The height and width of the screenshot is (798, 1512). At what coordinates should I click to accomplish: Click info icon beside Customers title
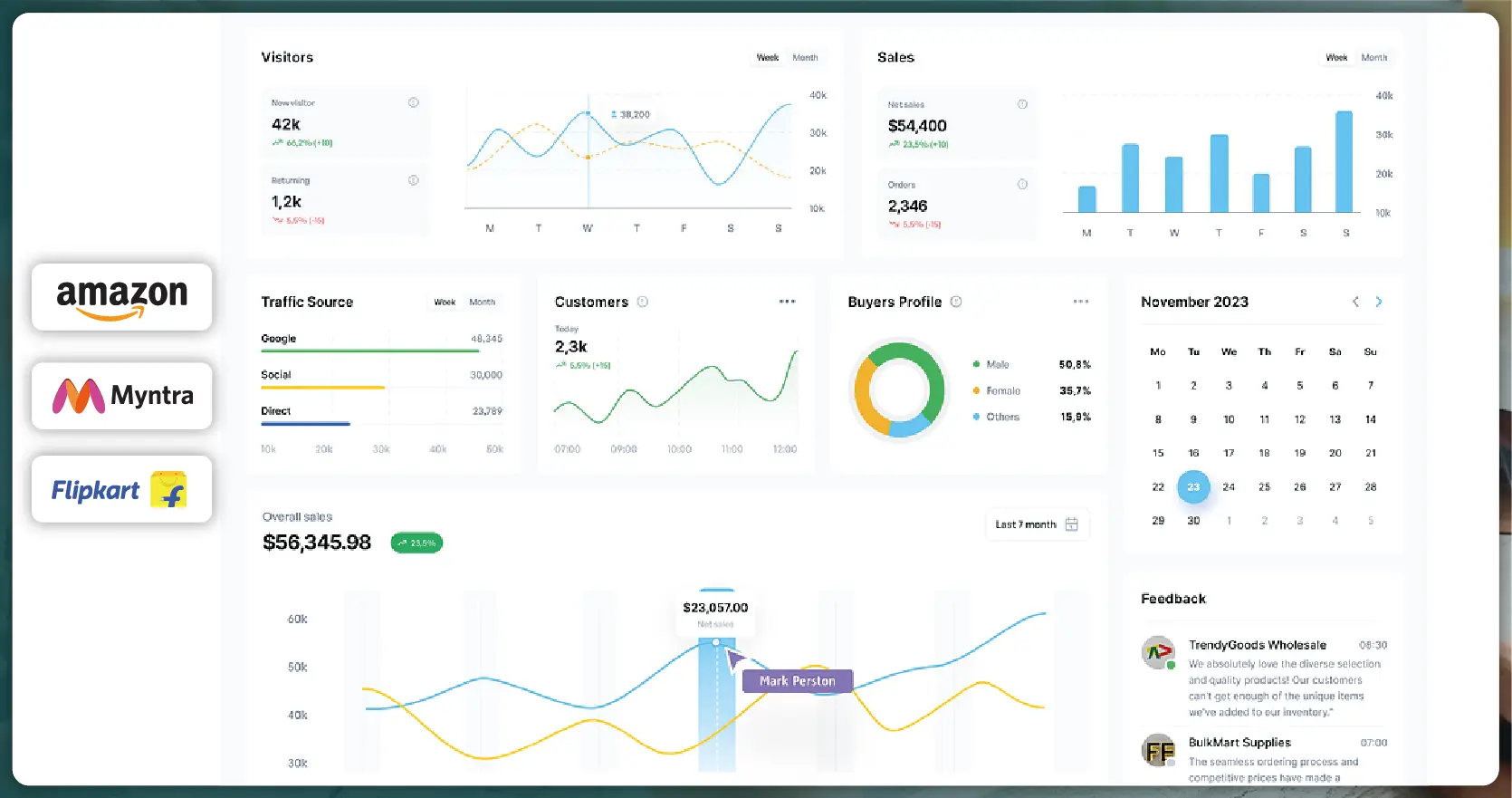pyautogui.click(x=643, y=302)
